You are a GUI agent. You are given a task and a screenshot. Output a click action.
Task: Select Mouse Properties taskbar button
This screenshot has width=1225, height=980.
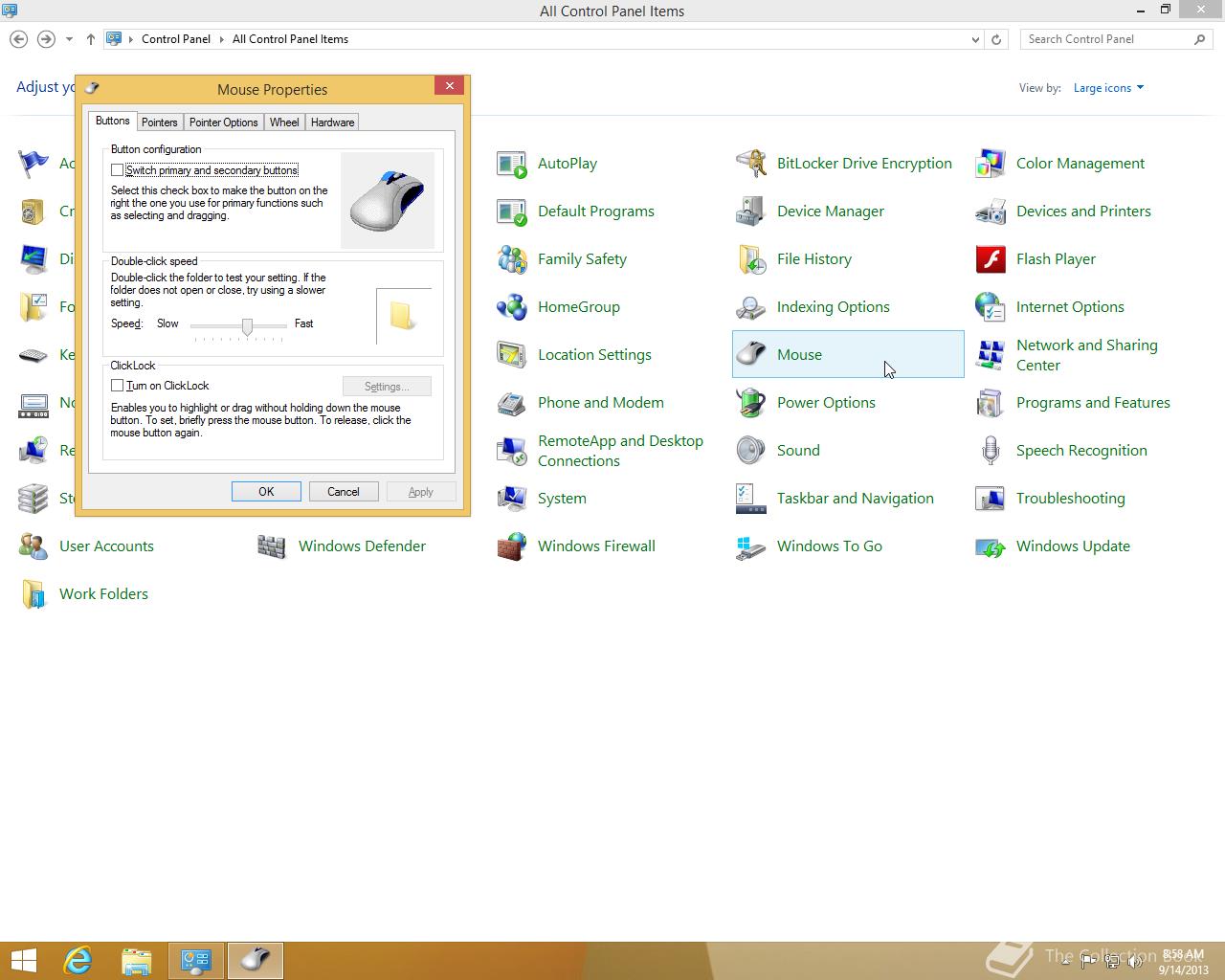[255, 961]
